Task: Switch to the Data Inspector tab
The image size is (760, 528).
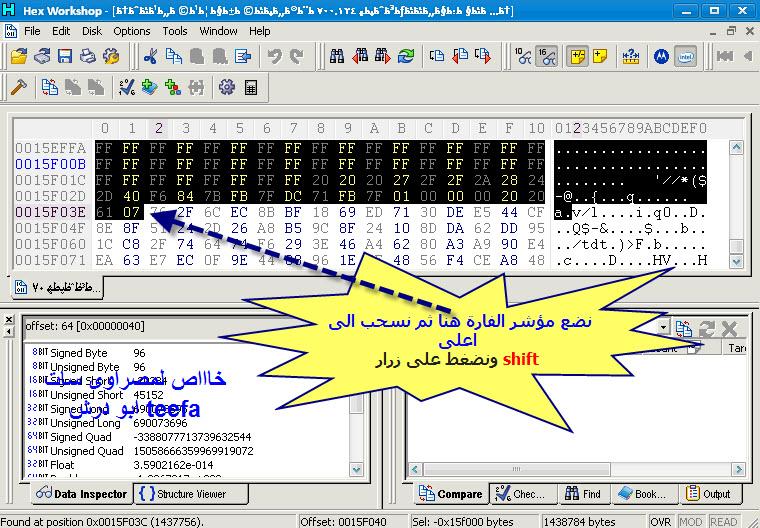Action: (81, 494)
